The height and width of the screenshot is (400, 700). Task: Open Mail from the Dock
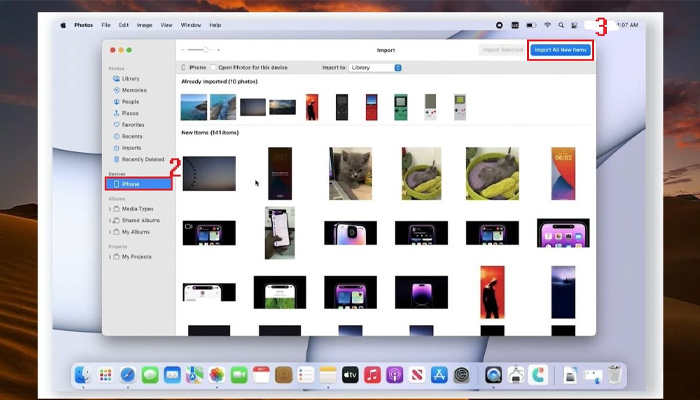point(172,375)
